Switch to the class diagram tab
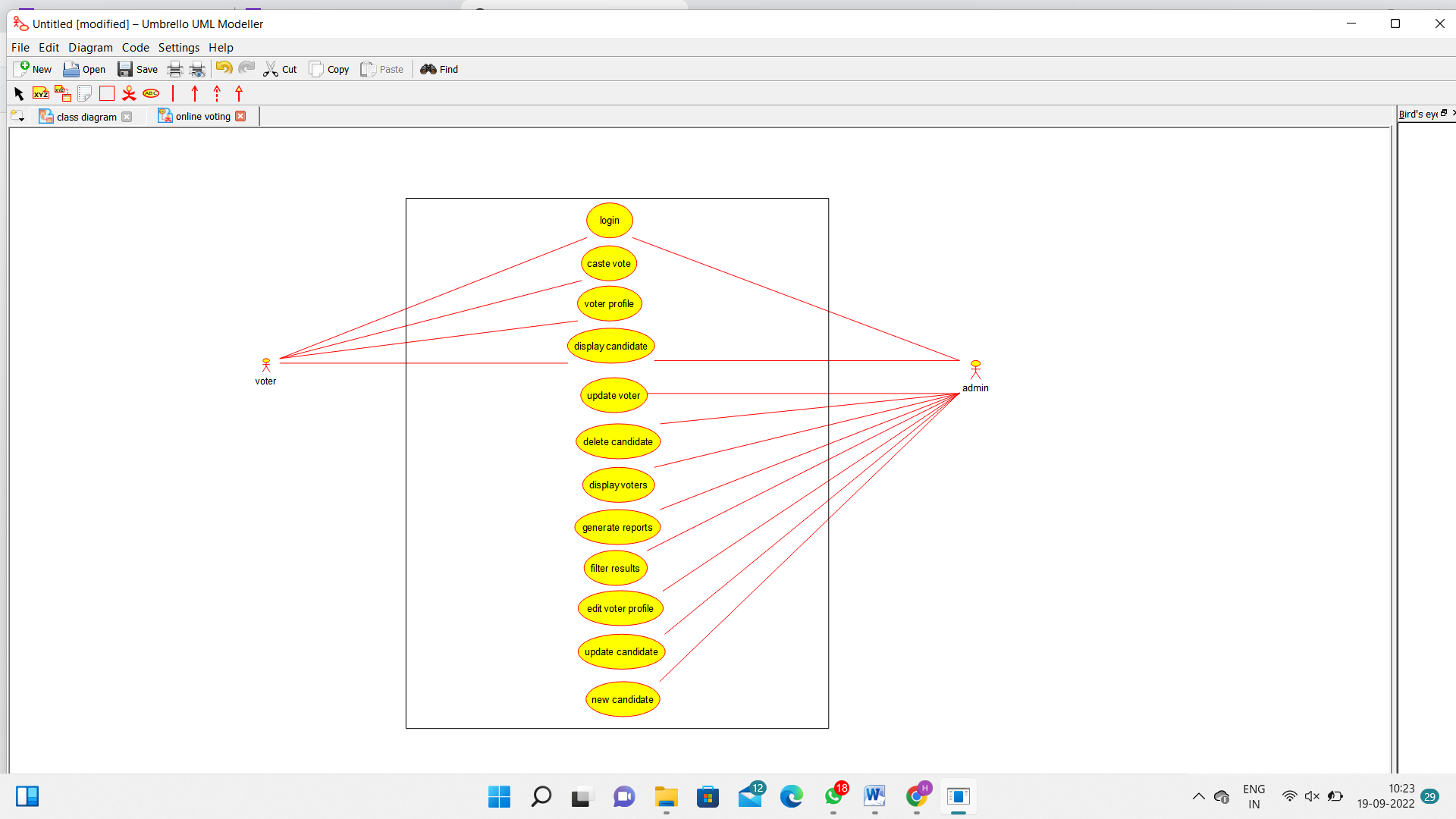Viewport: 1456px width, 819px height. coord(86,117)
